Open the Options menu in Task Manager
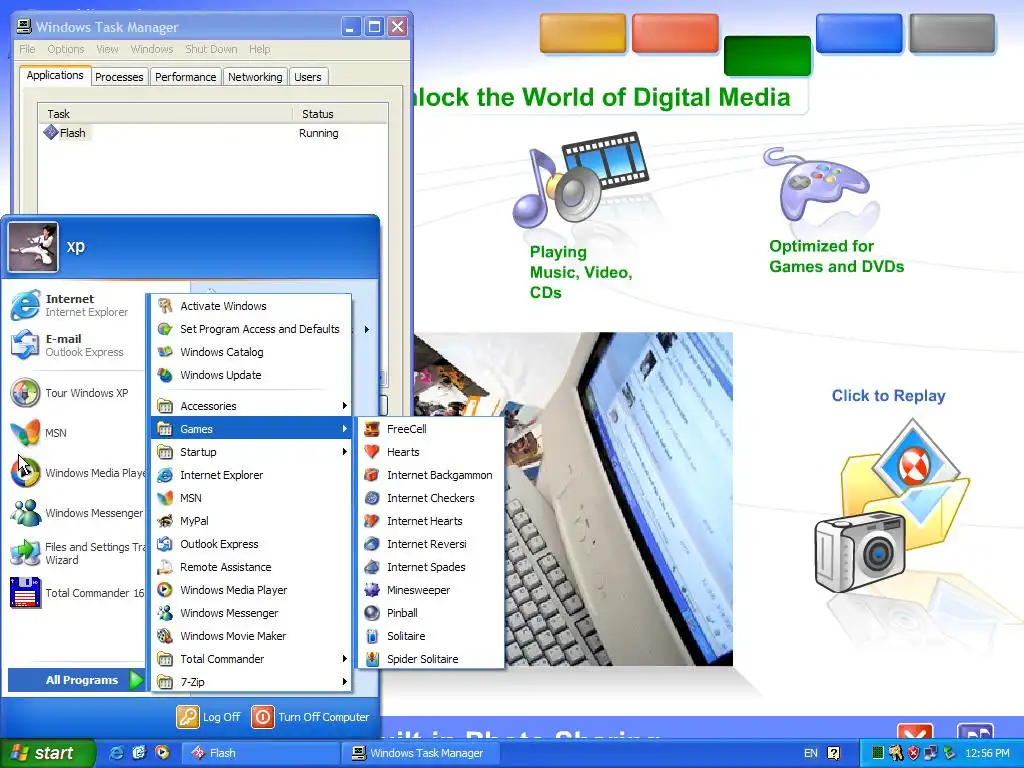 [x=65, y=49]
